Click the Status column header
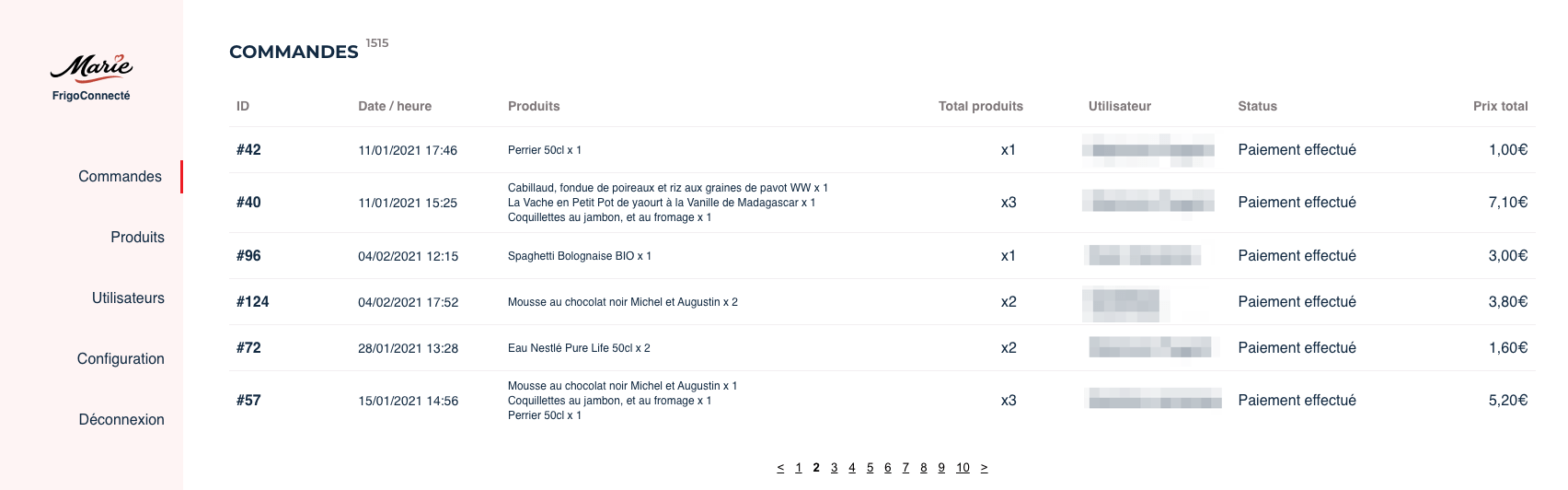The height and width of the screenshot is (490, 1568). tap(1257, 106)
